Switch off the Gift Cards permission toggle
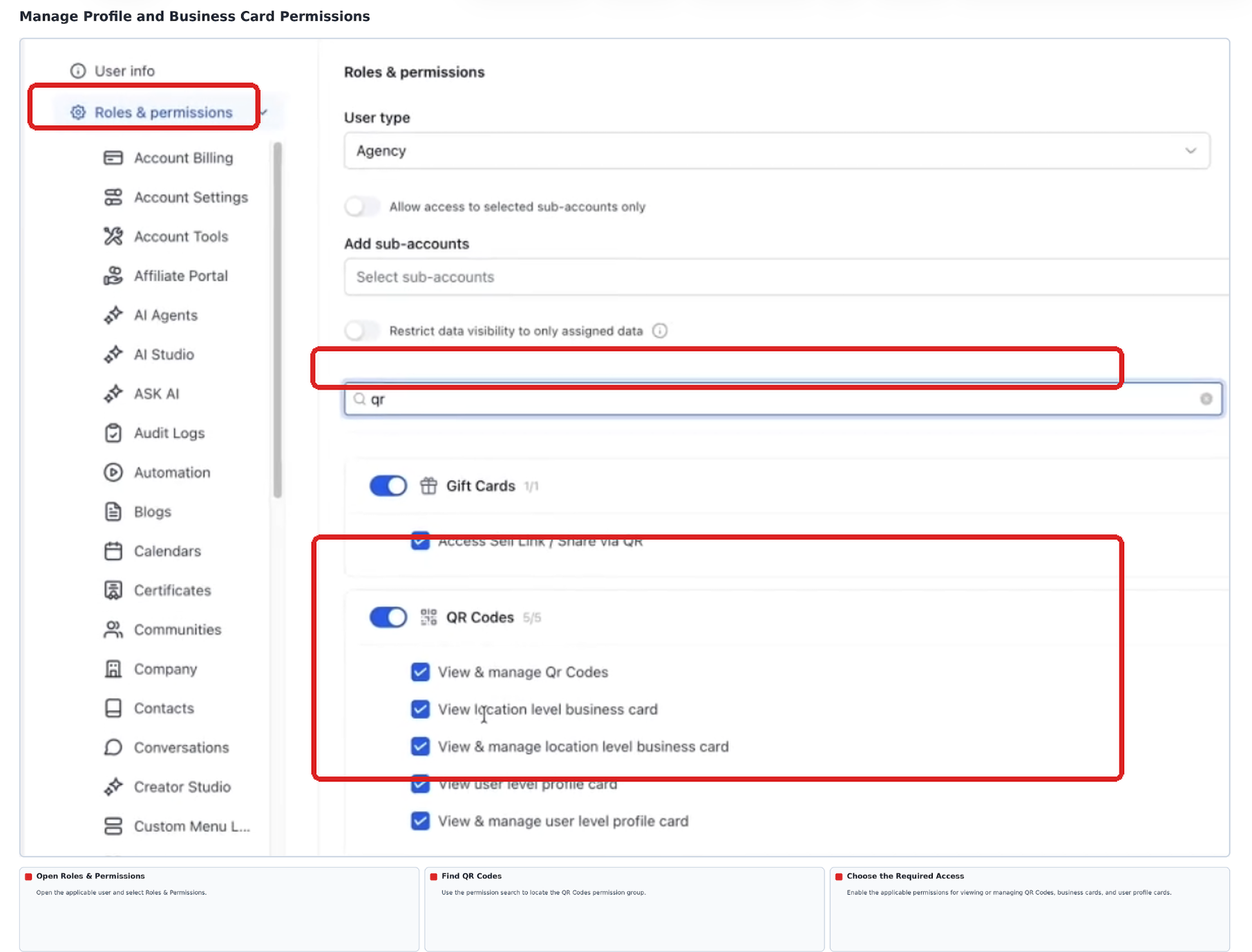 (388, 486)
